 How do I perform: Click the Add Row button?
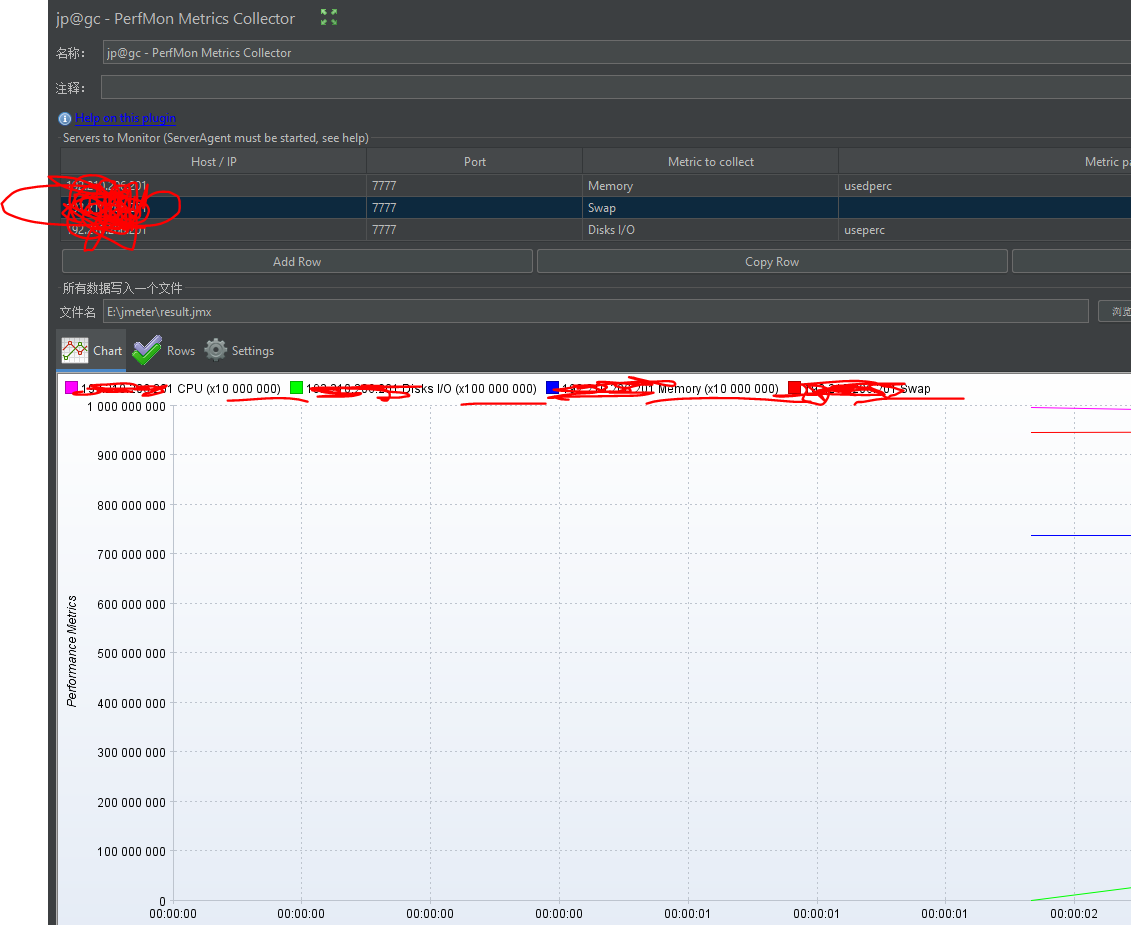[x=297, y=262]
